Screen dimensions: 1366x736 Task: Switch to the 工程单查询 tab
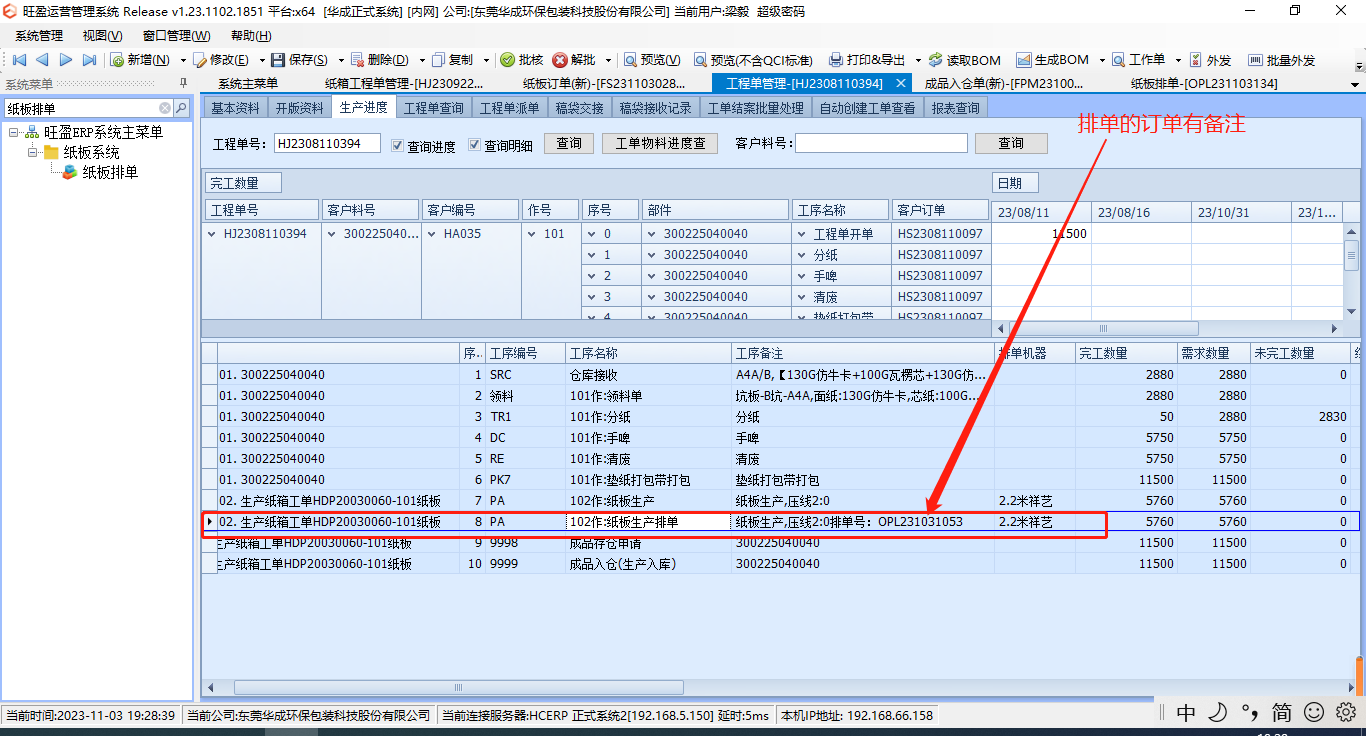433,107
